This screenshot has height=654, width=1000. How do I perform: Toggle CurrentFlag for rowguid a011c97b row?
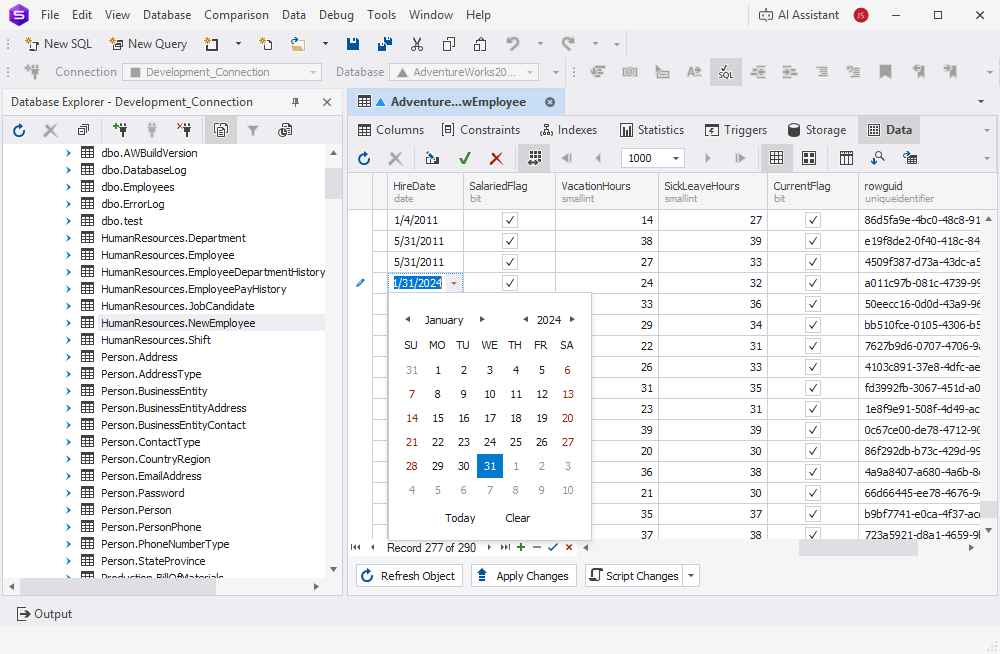point(812,283)
